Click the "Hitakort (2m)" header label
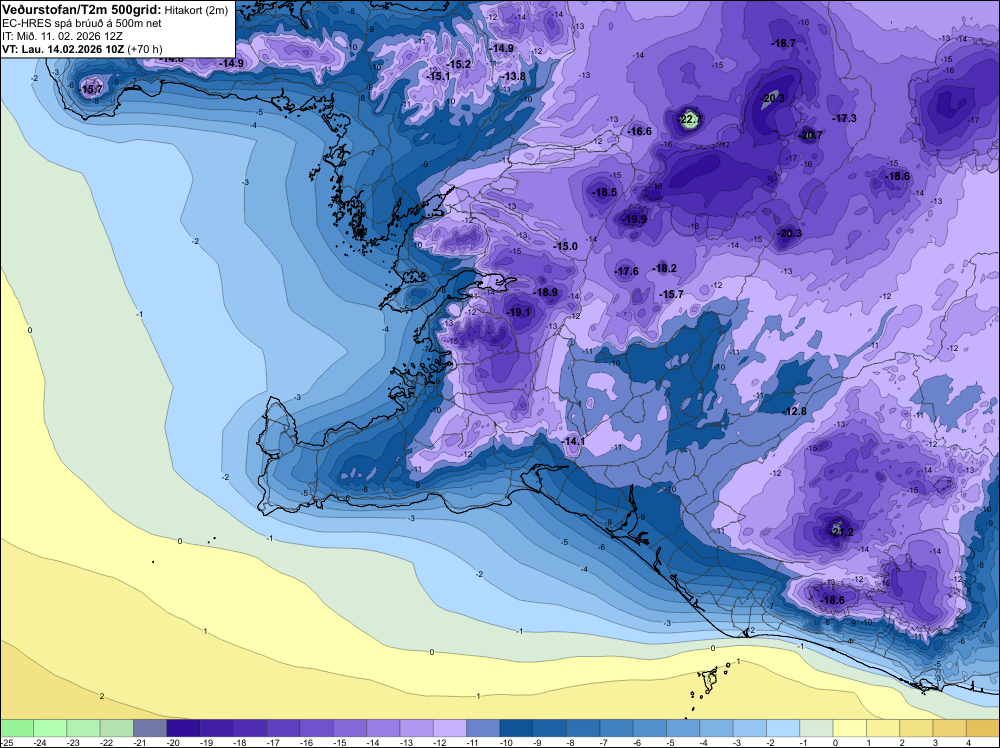The width and height of the screenshot is (1000, 748). (196, 11)
